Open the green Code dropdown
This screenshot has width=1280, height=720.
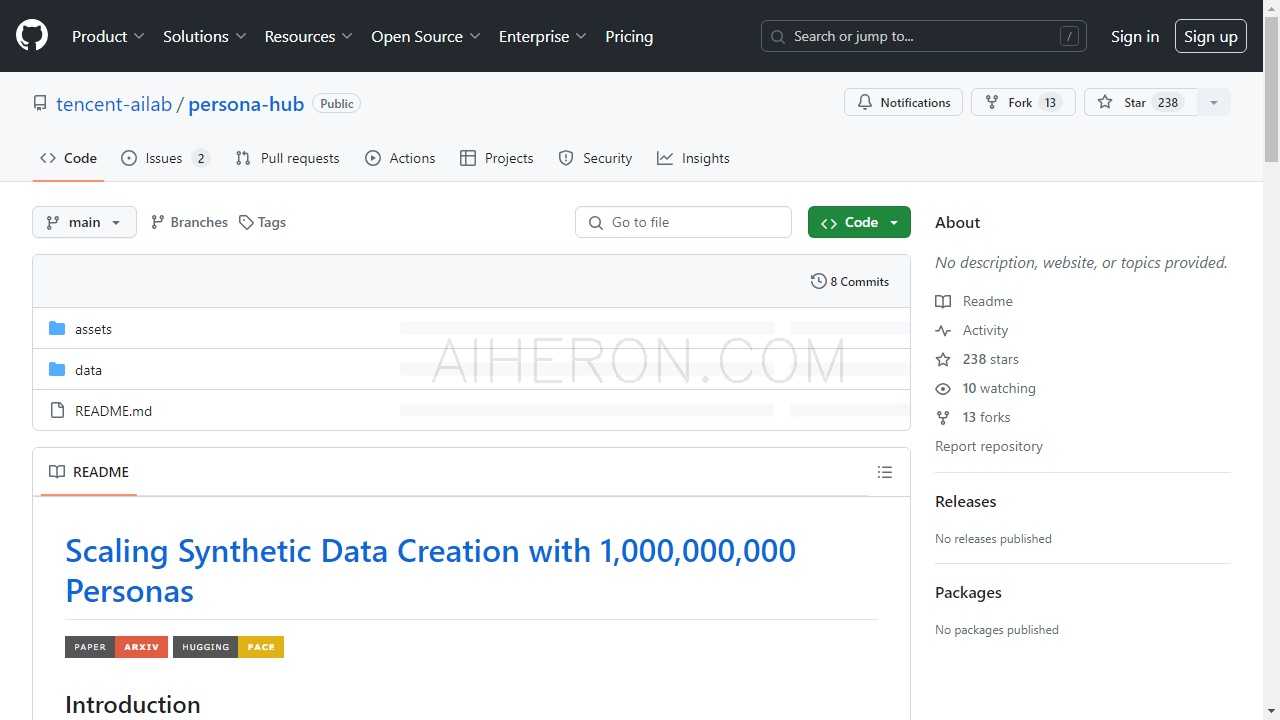coord(859,222)
